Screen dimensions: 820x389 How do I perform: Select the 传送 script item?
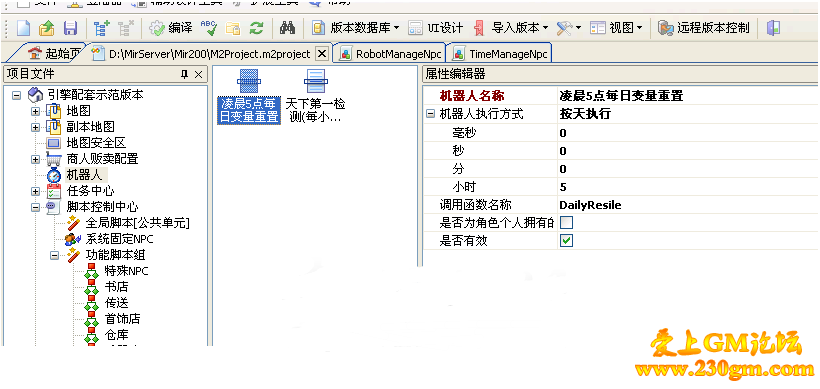(116, 303)
